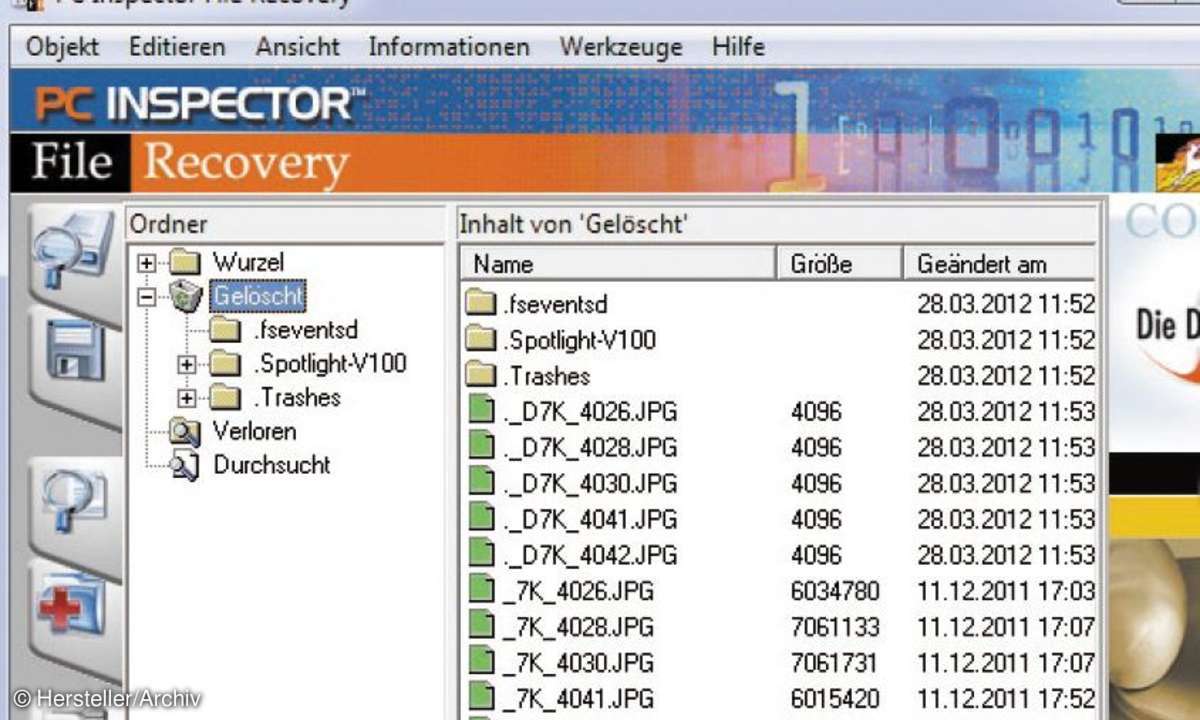1200x720 pixels.
Task: Collapse the Gelöscht tree node
Action: click(x=147, y=296)
